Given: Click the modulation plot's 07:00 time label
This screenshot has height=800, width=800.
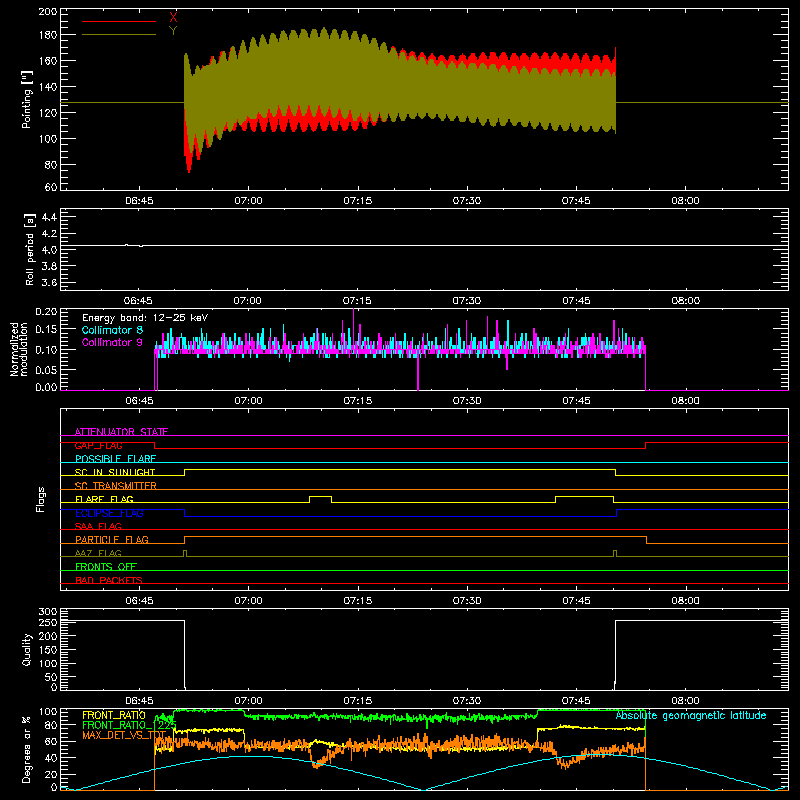Looking at the screenshot, I should (248, 401).
